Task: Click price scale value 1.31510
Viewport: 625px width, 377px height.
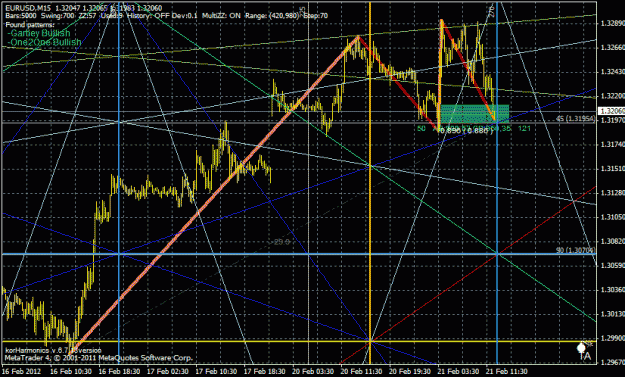Action: pyautogui.click(x=613, y=169)
